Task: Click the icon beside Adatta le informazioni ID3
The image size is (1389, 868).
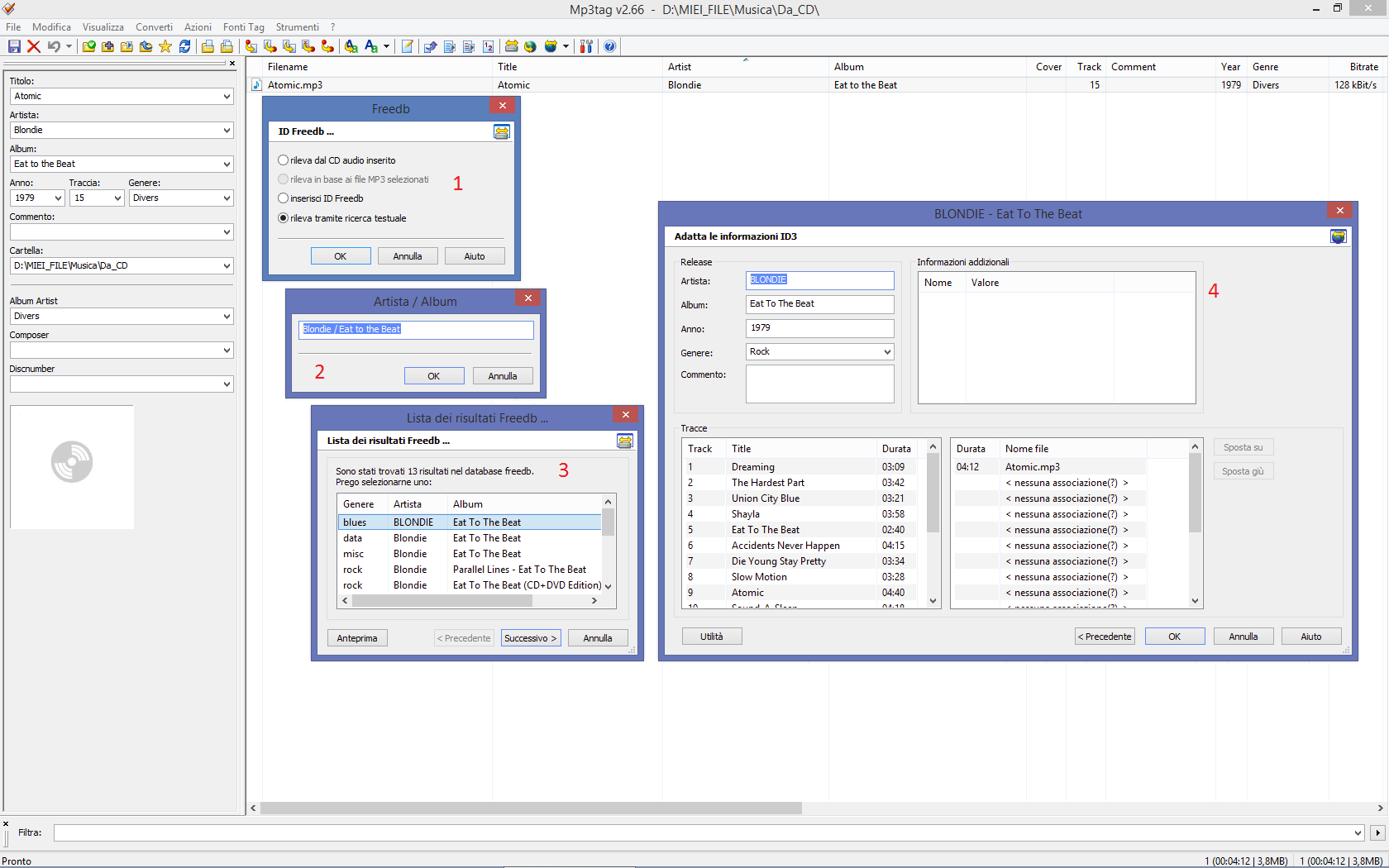Action: coord(1339,236)
